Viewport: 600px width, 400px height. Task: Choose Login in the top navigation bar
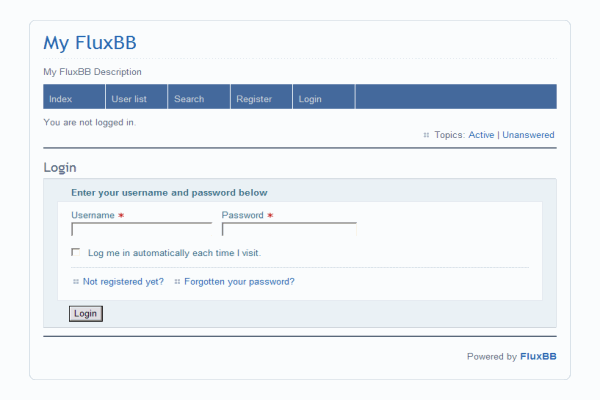(x=310, y=99)
